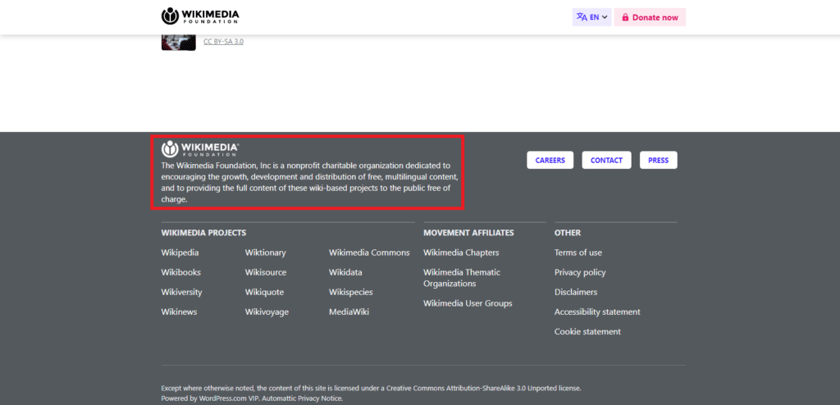This screenshot has height=405, width=840.
Task: Open Wikimedia Thematic Organizations link
Action: (x=462, y=278)
